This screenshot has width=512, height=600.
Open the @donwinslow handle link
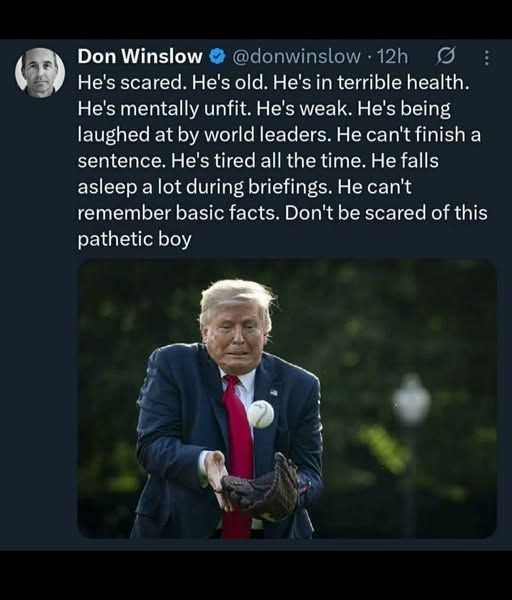pos(296,57)
